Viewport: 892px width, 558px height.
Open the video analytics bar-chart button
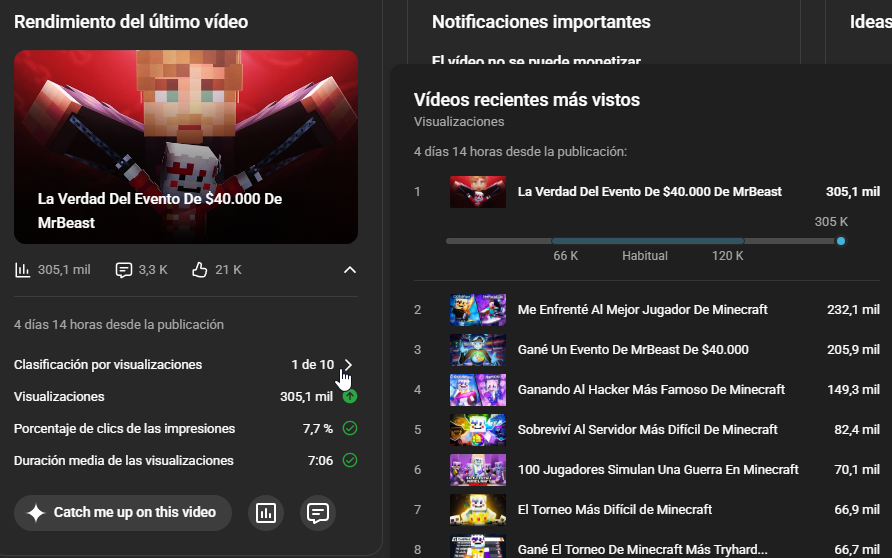click(x=266, y=512)
